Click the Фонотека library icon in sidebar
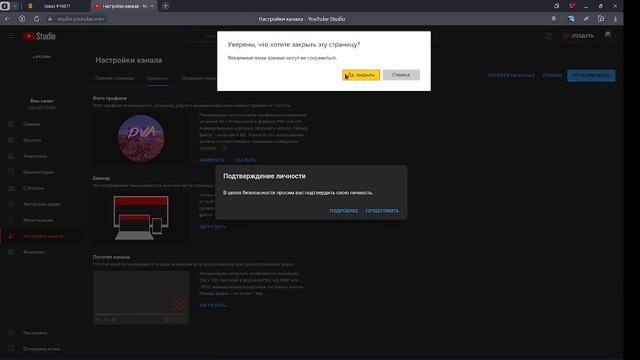The width and height of the screenshot is (640, 360). tap(11, 252)
